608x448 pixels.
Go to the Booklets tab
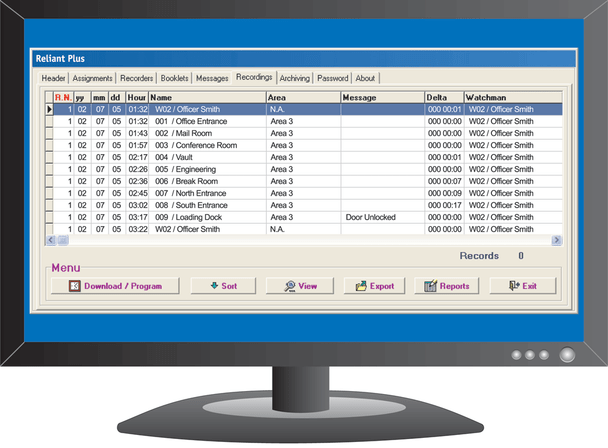tap(175, 78)
